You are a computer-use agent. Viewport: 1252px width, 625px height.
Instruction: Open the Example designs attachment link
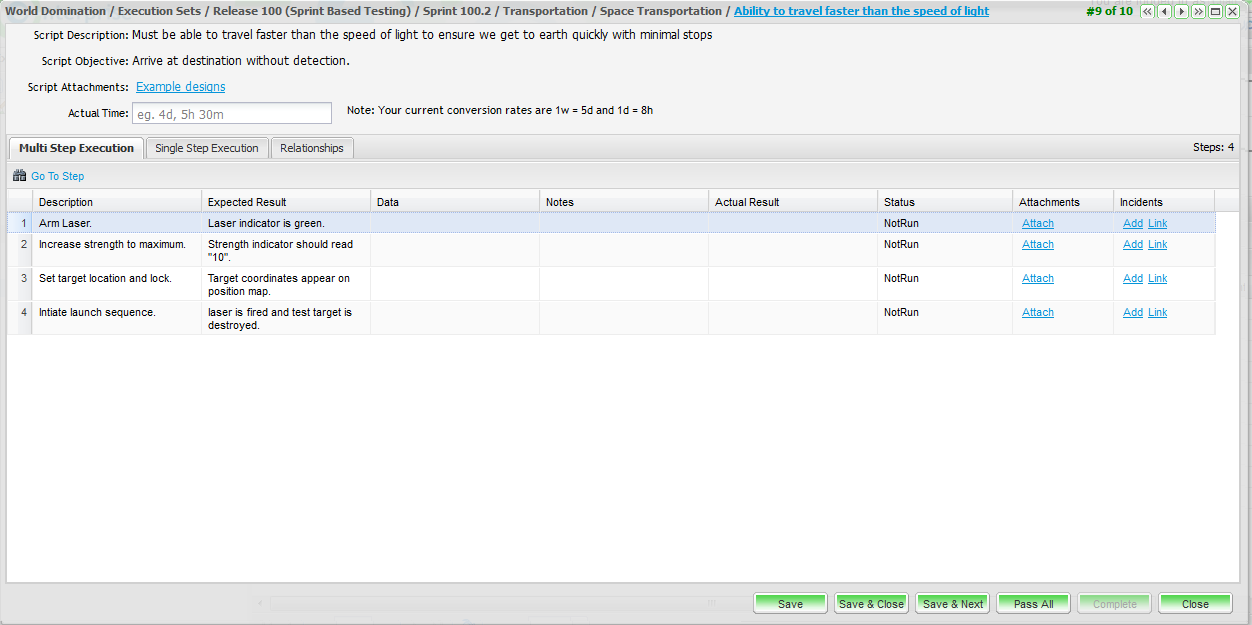(180, 87)
